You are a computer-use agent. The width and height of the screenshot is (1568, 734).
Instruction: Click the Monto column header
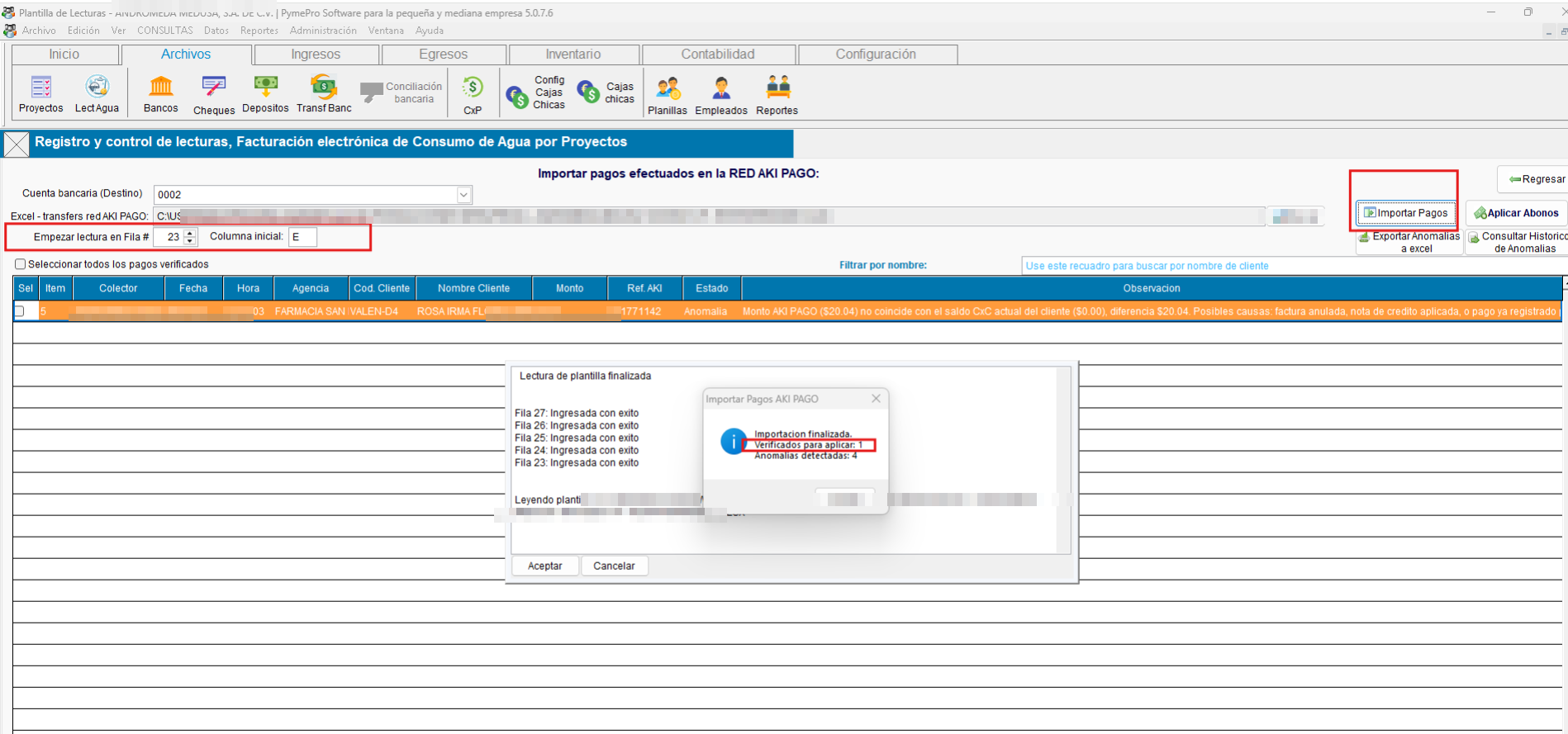tap(569, 288)
